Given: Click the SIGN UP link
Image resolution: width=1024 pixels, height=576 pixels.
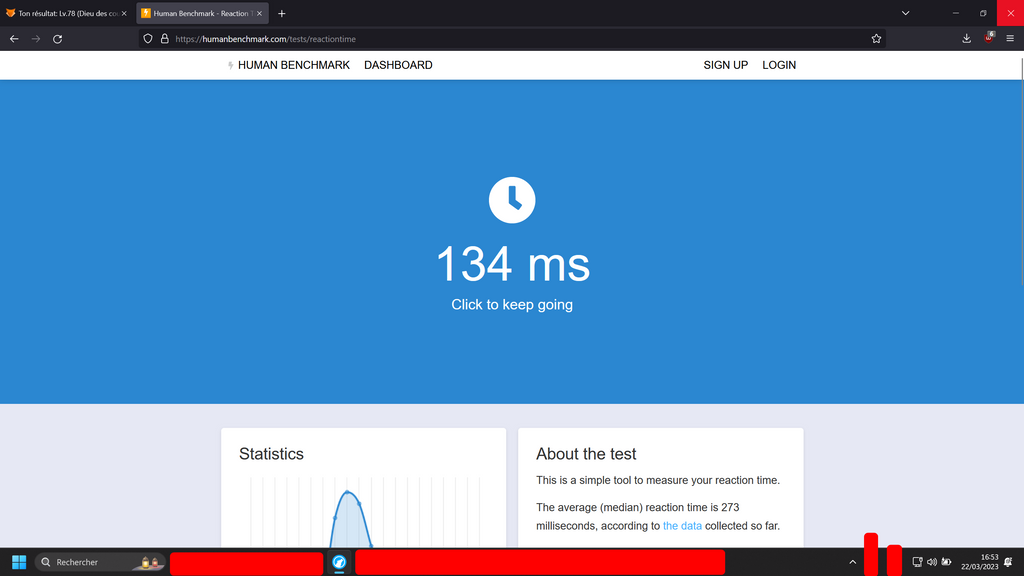Looking at the screenshot, I should [x=725, y=65].
